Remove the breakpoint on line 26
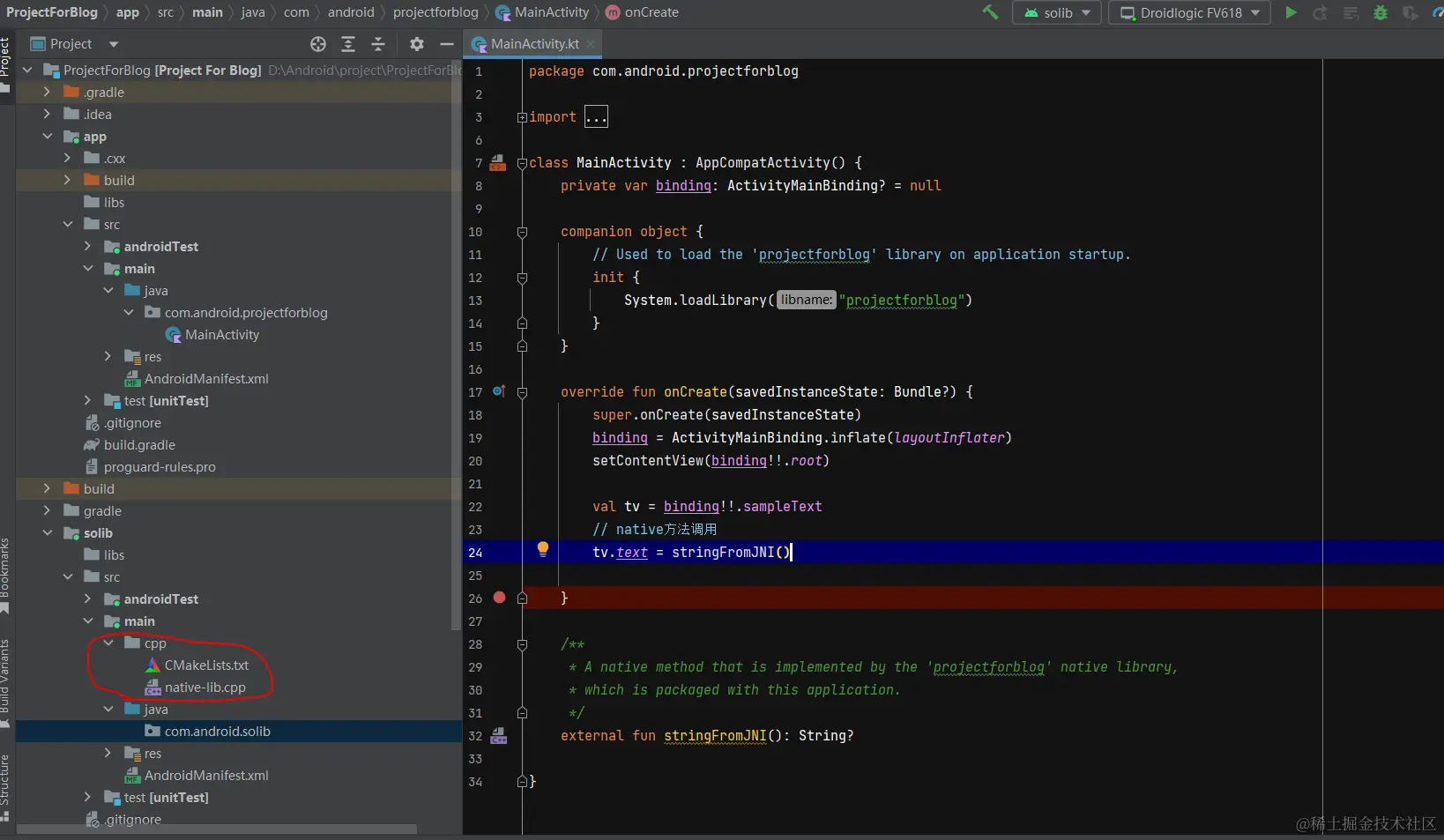This screenshot has height=840, width=1444. (x=499, y=598)
